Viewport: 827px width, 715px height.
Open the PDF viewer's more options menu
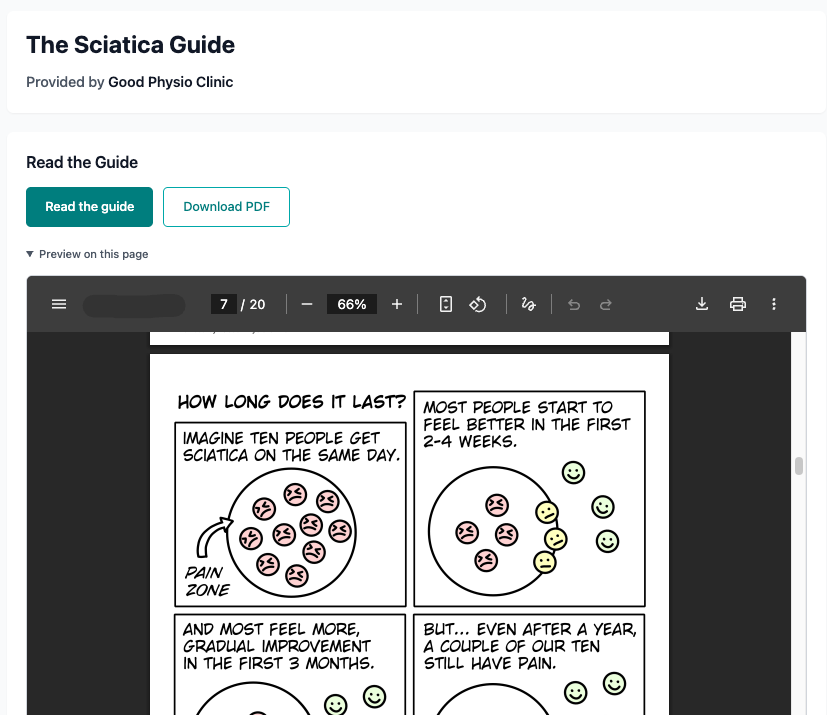[x=774, y=304]
